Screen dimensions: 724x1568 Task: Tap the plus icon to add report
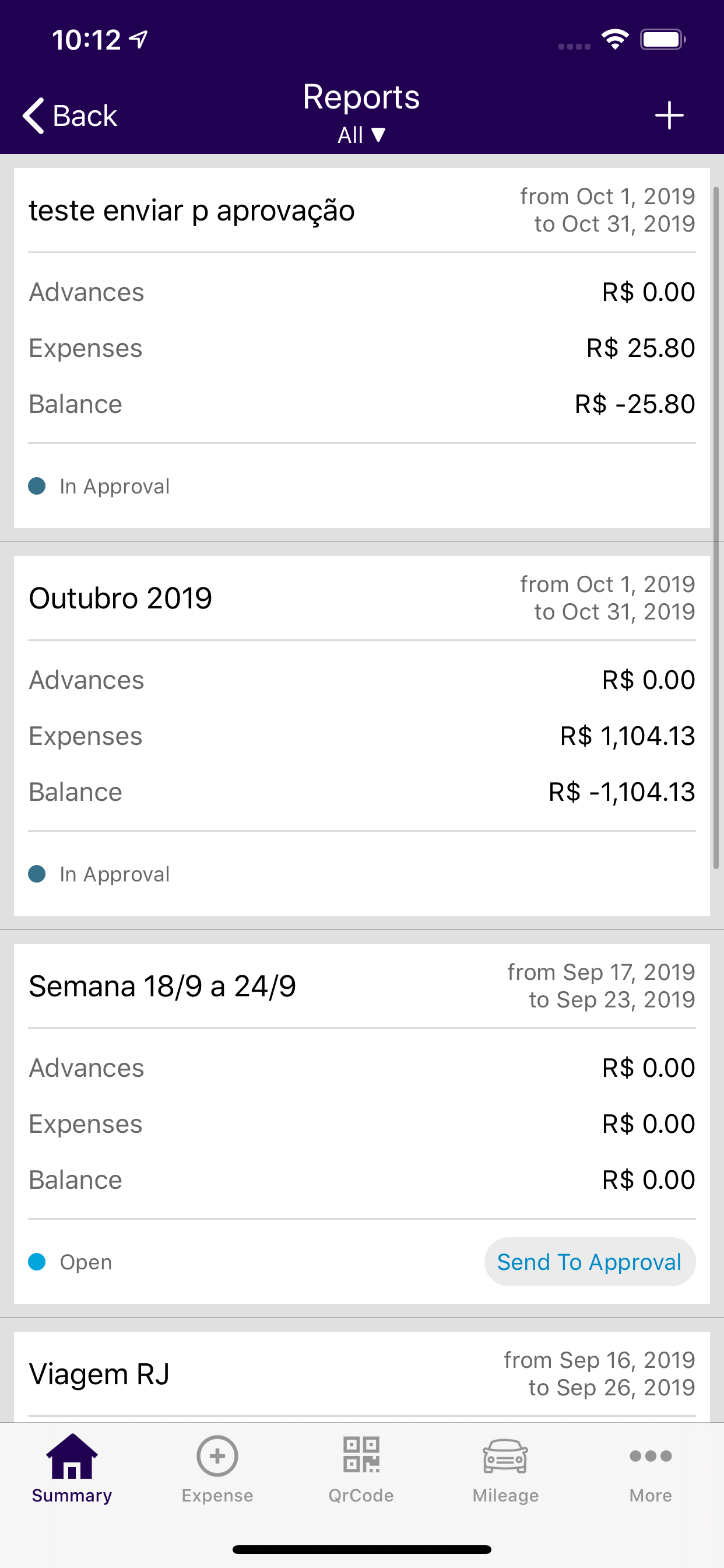click(x=669, y=115)
